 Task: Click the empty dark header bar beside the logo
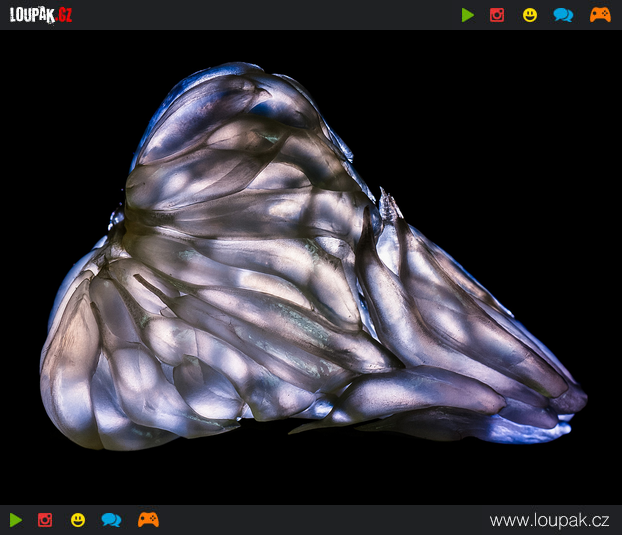pyautogui.click(x=266, y=15)
